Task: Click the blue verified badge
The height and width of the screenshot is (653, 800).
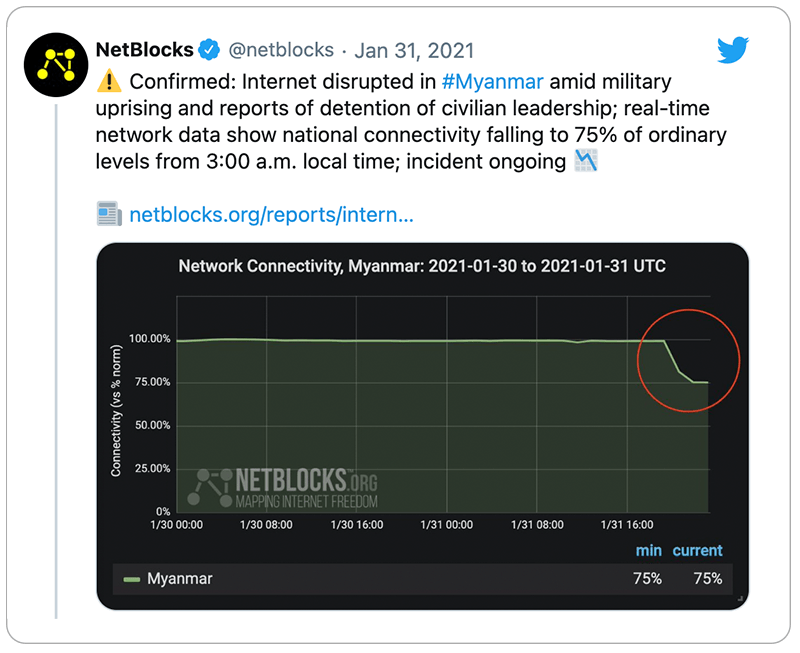Action: (x=209, y=49)
